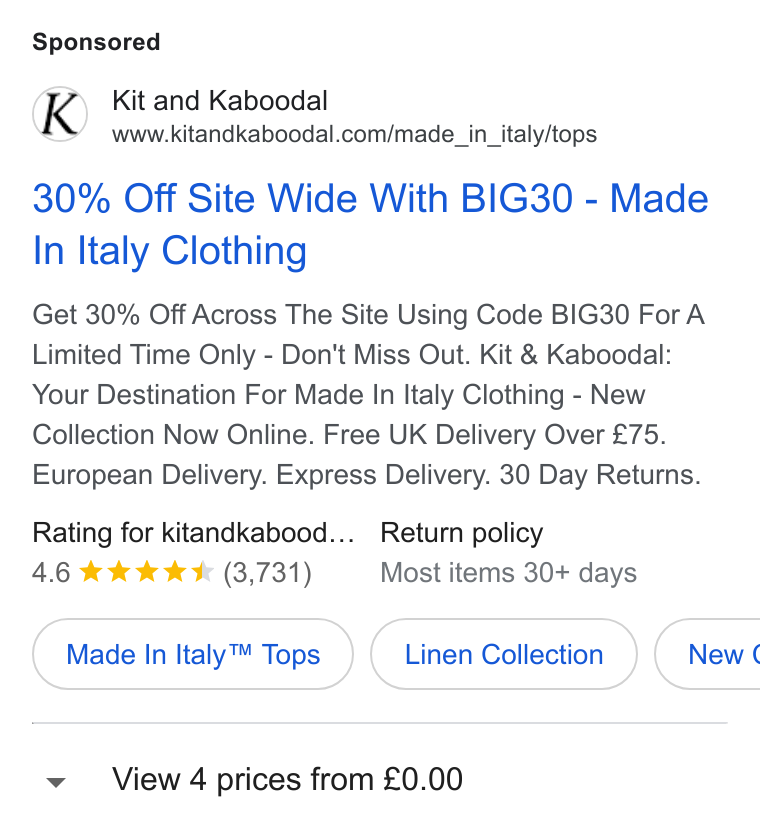Click the Sponsored label
760x840 pixels.
(x=96, y=42)
